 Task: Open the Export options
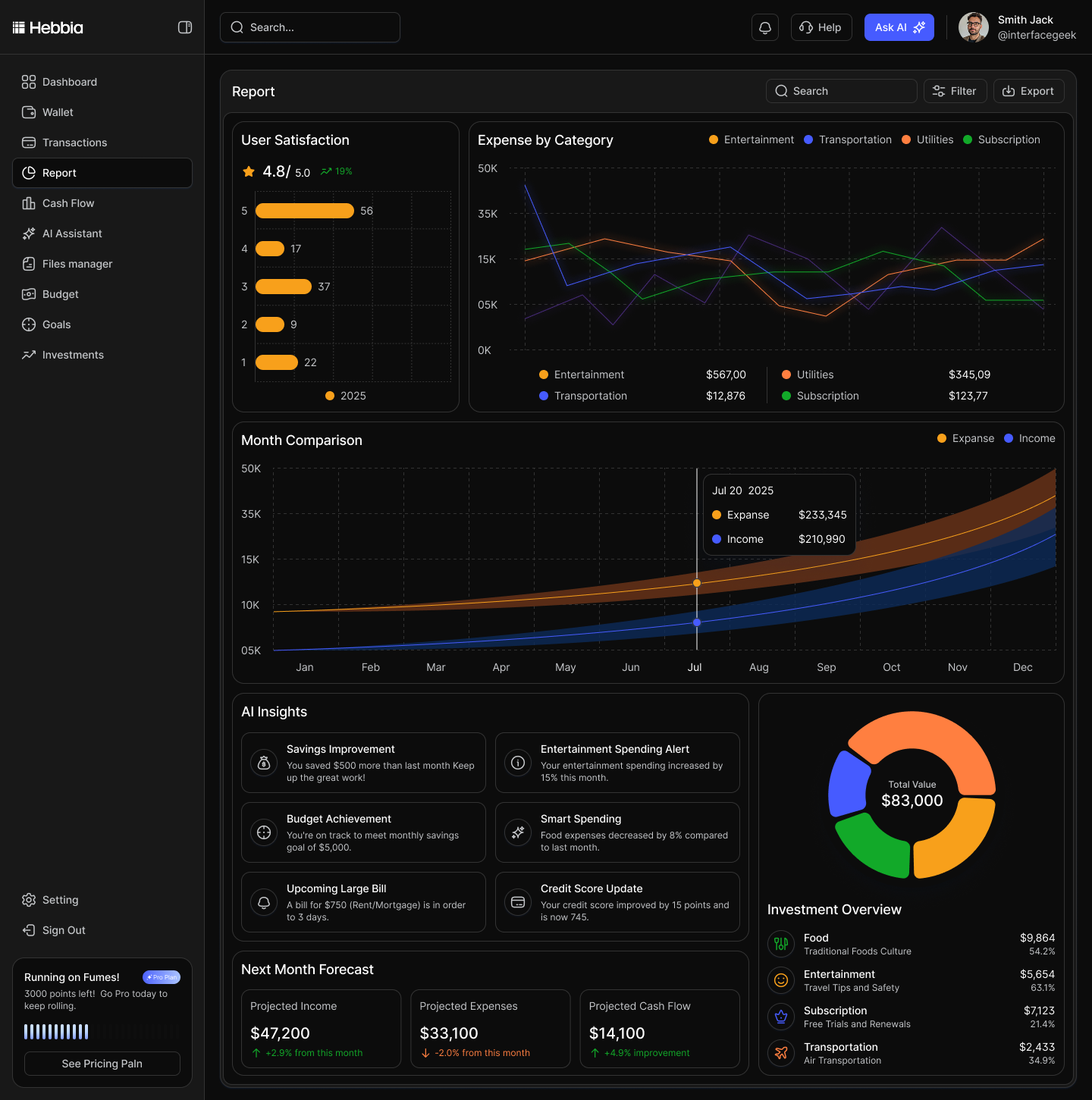click(1028, 91)
